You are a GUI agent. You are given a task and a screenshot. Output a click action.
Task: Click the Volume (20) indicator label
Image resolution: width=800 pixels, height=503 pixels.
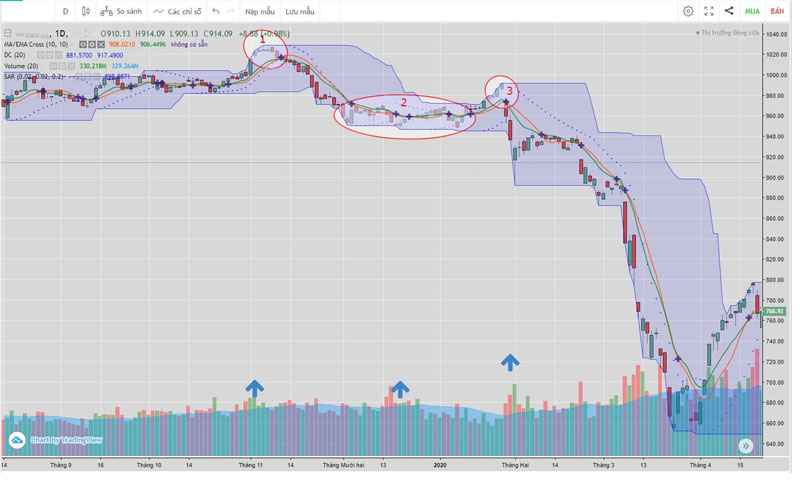point(21,66)
